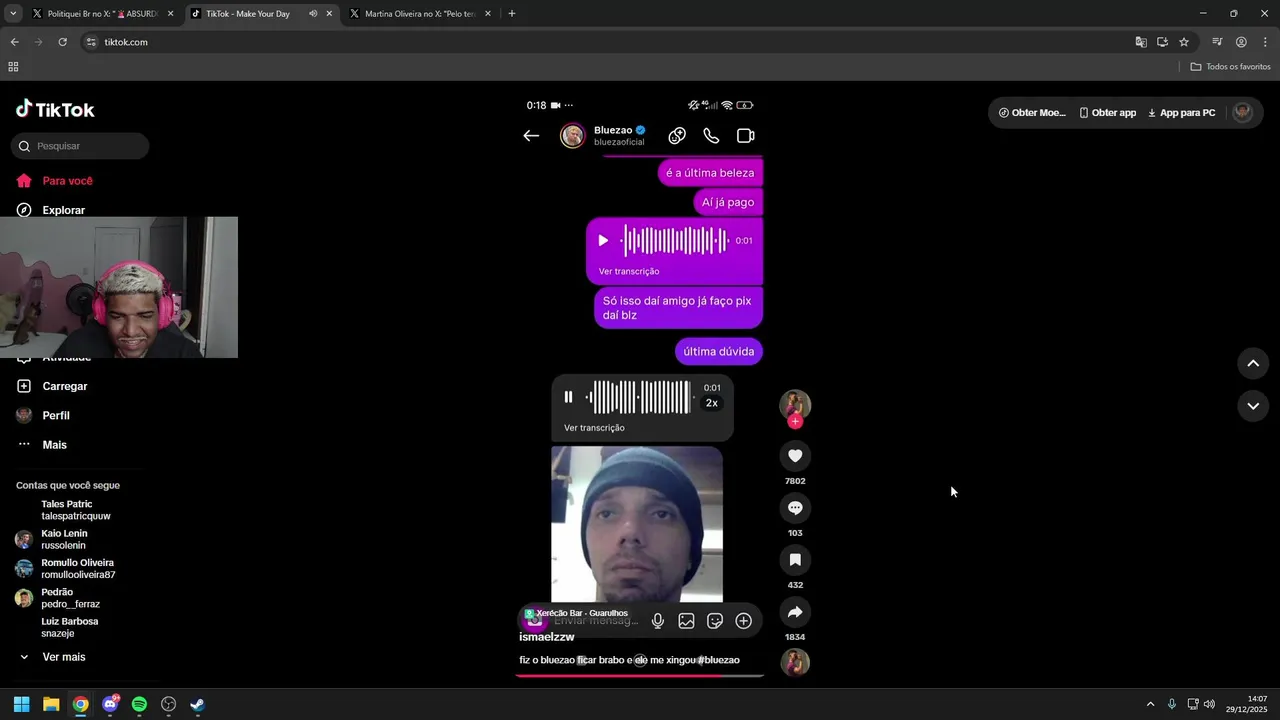Close the TikTok - Make Your Day tab
The image size is (1280, 720).
click(329, 14)
